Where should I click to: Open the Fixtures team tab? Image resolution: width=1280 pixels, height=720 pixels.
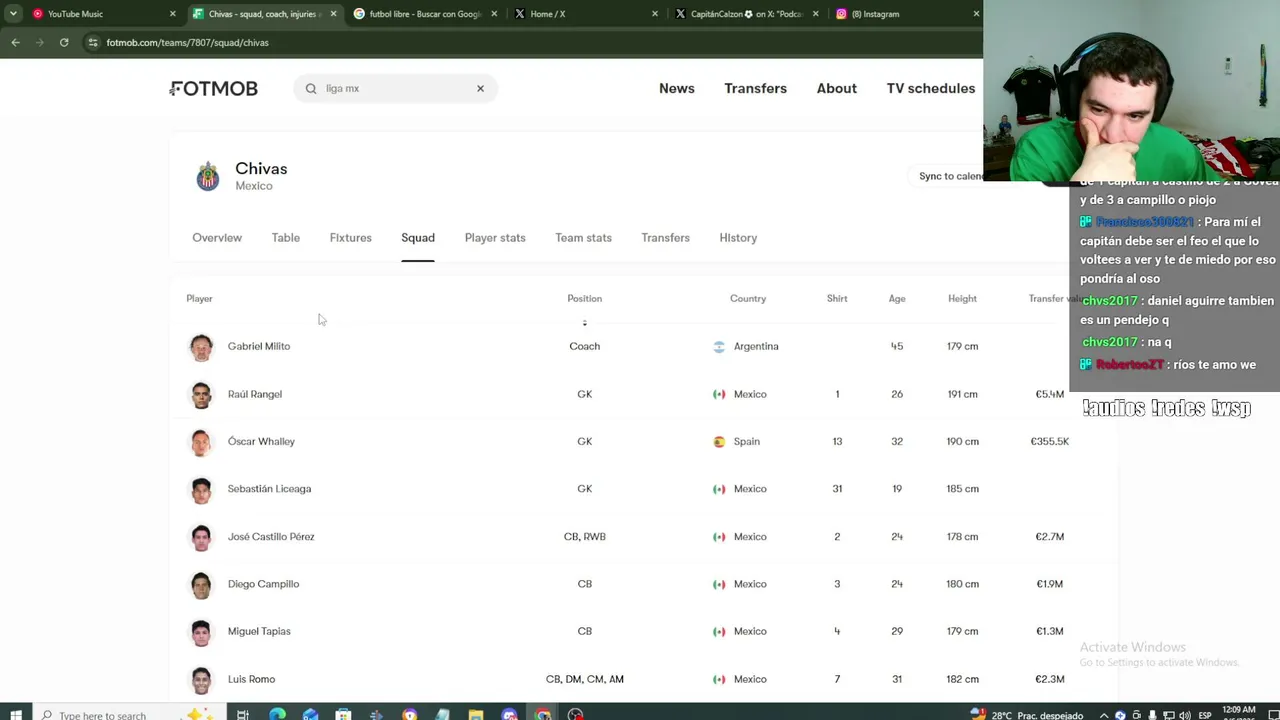(x=350, y=238)
